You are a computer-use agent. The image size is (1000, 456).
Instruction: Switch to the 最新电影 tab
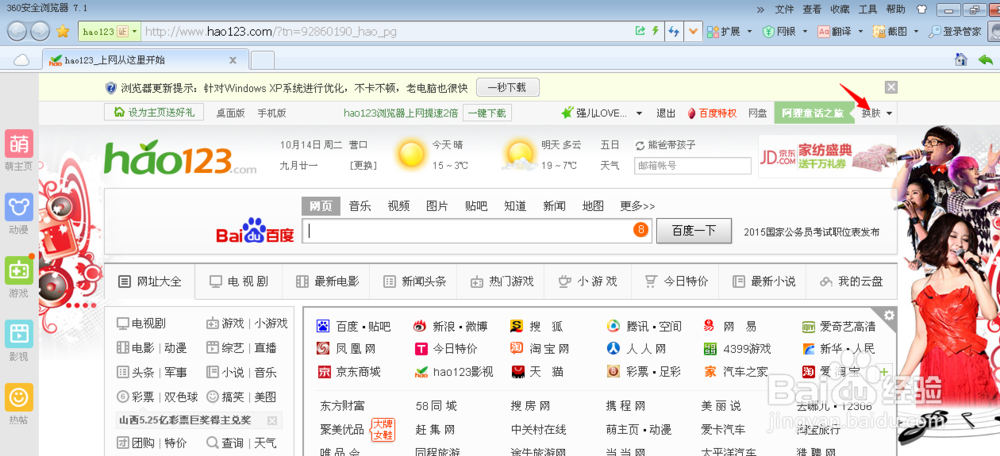pos(326,281)
